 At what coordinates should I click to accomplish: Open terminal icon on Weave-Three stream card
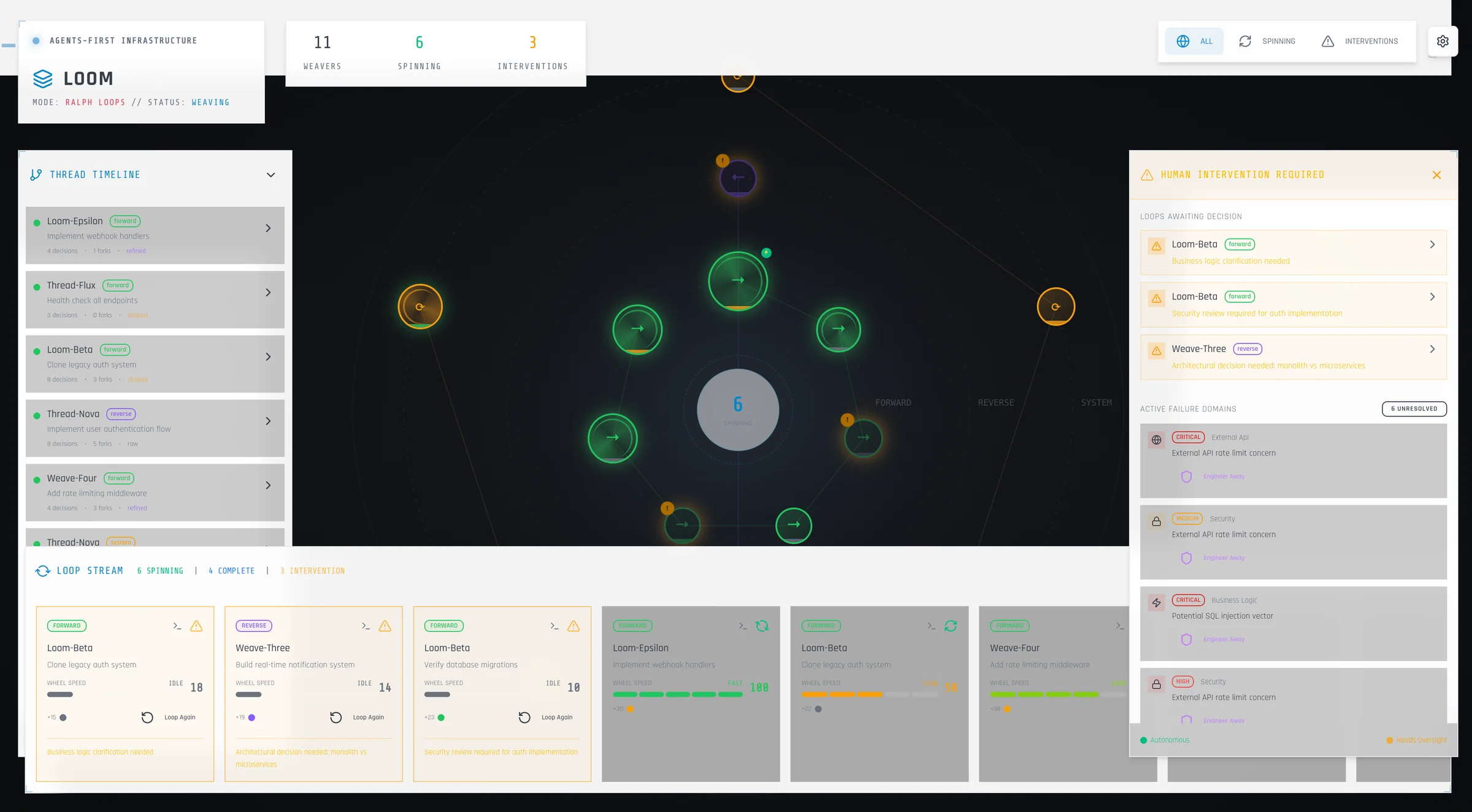click(x=366, y=626)
